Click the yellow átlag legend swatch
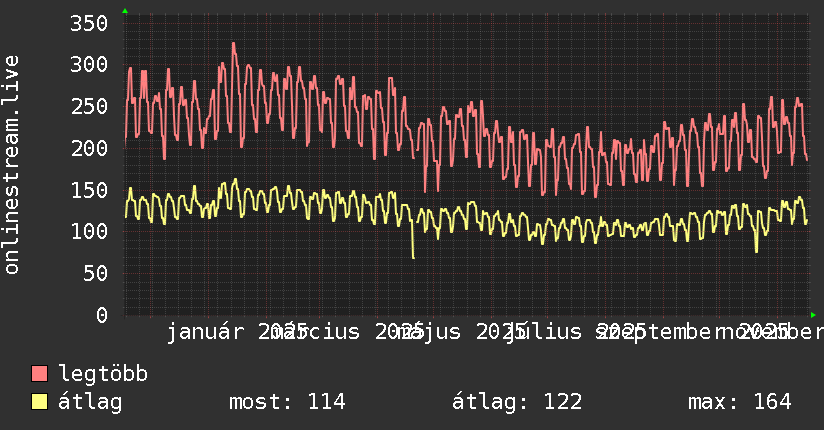The width and height of the screenshot is (824, 430). [x=40, y=402]
